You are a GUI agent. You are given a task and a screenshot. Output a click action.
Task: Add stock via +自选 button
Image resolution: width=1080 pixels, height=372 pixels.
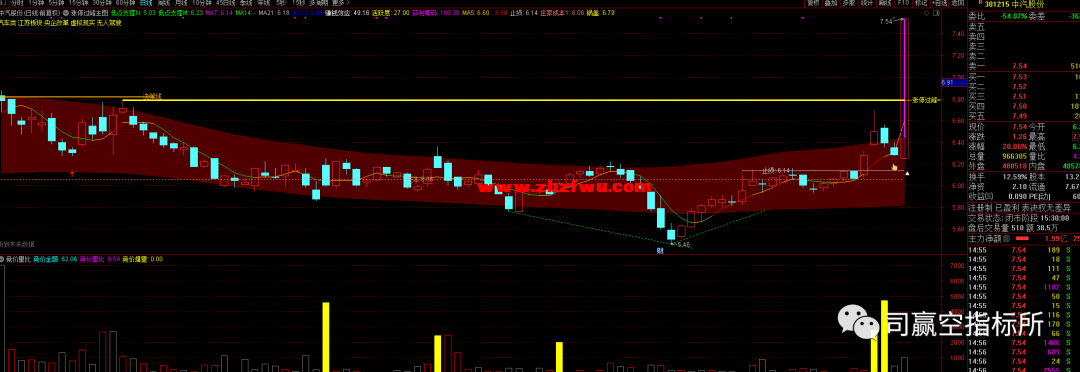click(940, 3)
